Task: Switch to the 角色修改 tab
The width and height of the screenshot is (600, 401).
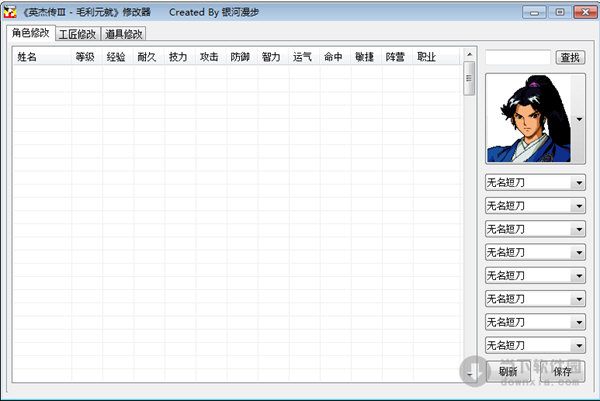Action: 31,33
